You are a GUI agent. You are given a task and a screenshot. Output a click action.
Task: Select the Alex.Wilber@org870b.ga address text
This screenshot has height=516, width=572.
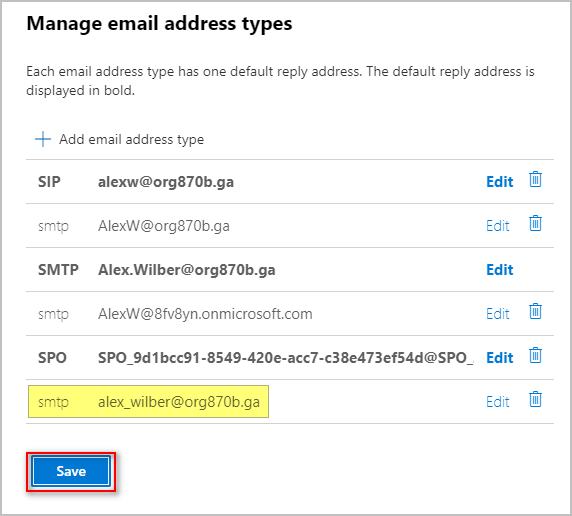pos(186,270)
